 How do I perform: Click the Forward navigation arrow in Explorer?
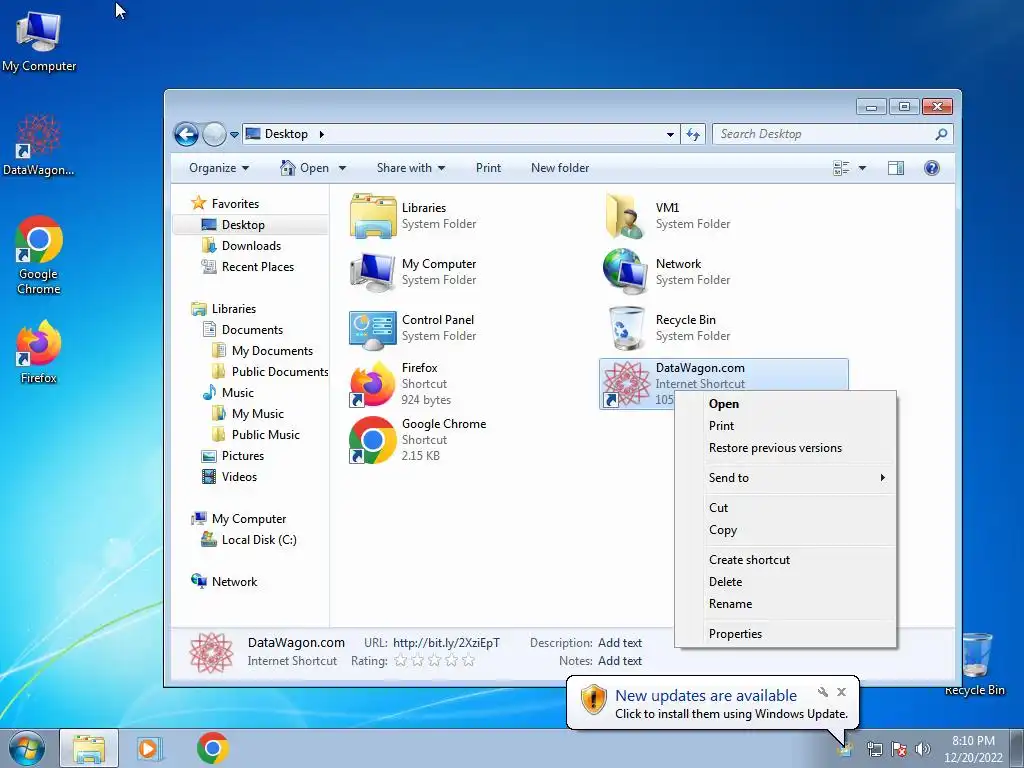click(x=214, y=135)
